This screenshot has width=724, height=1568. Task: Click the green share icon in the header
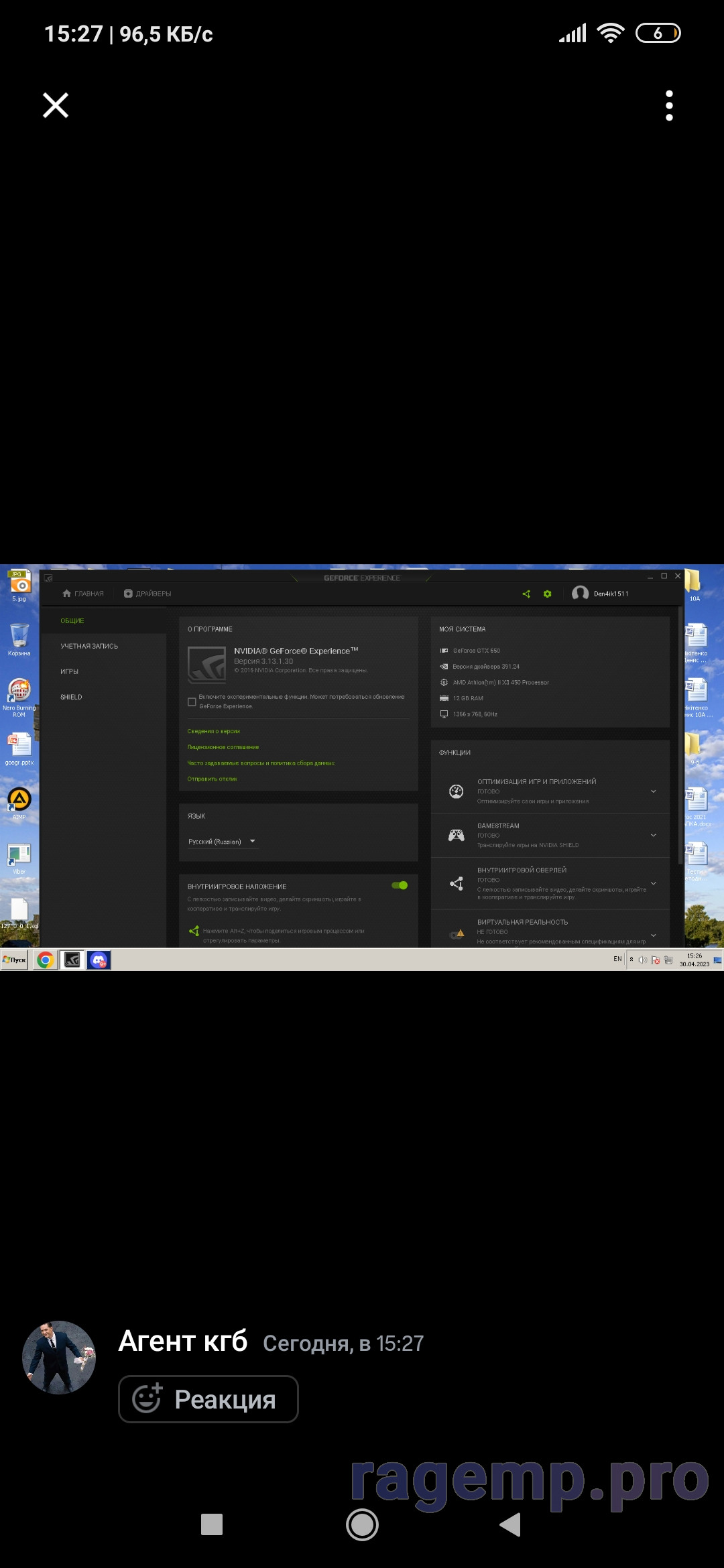526,594
